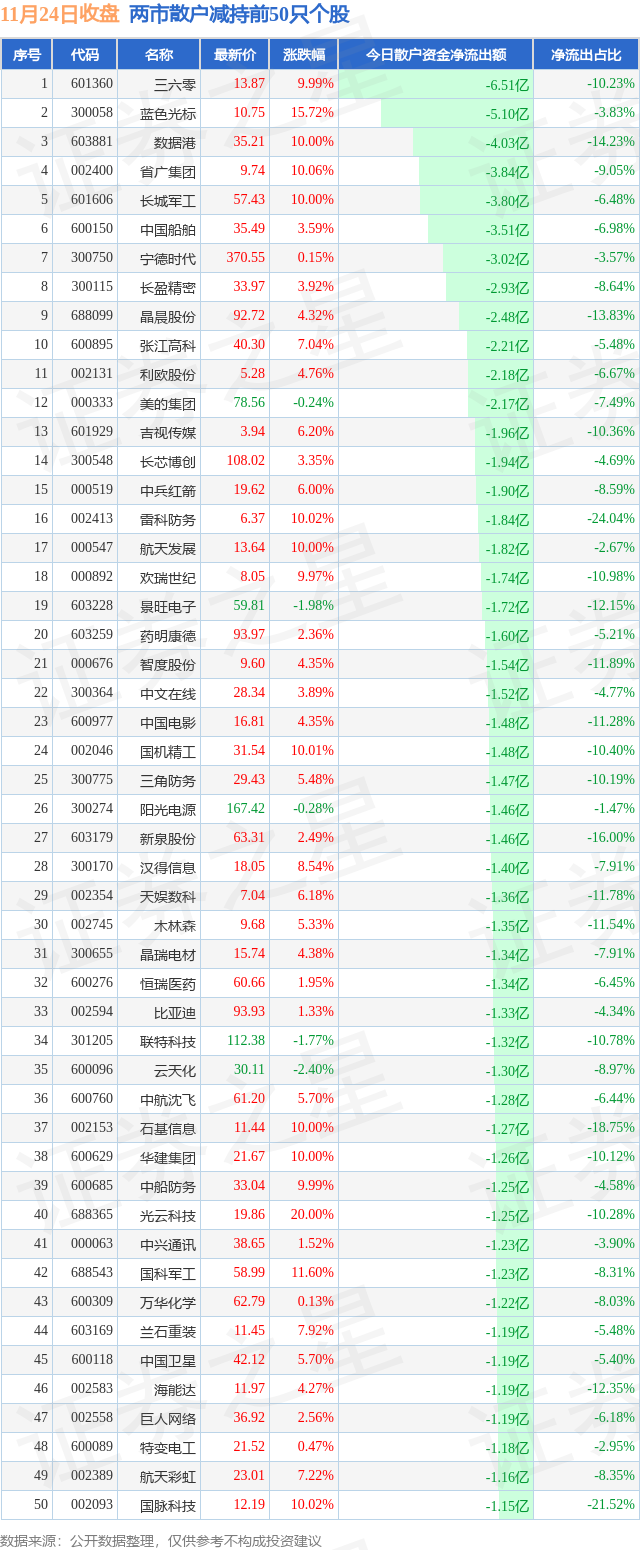Click 国机精工 change 10.01%
The height and width of the screenshot is (1550, 640).
tap(312, 751)
